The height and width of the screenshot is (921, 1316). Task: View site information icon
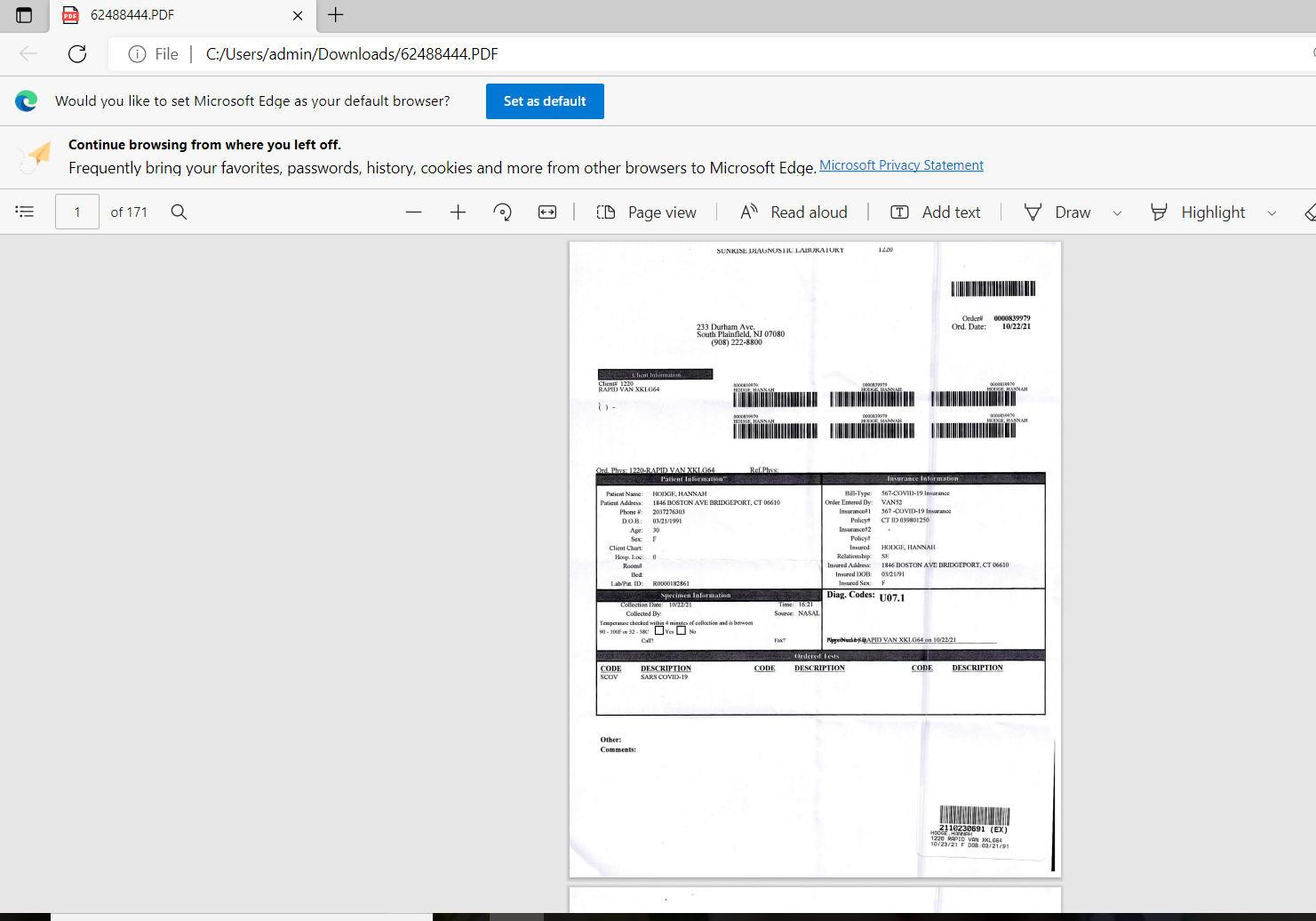(137, 54)
